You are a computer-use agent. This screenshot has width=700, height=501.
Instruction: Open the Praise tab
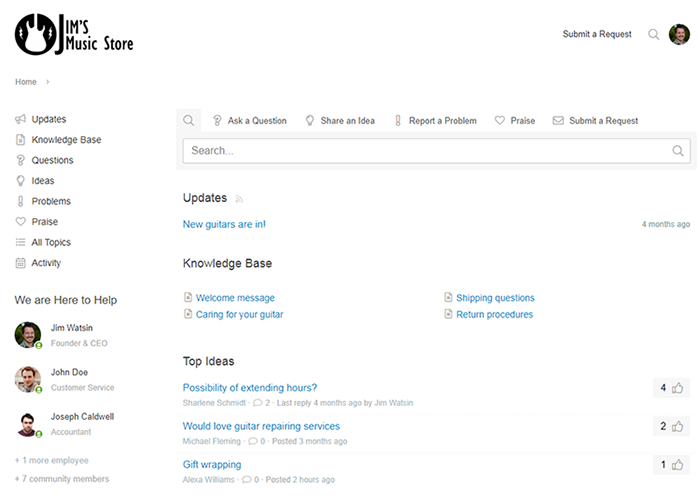[515, 121]
